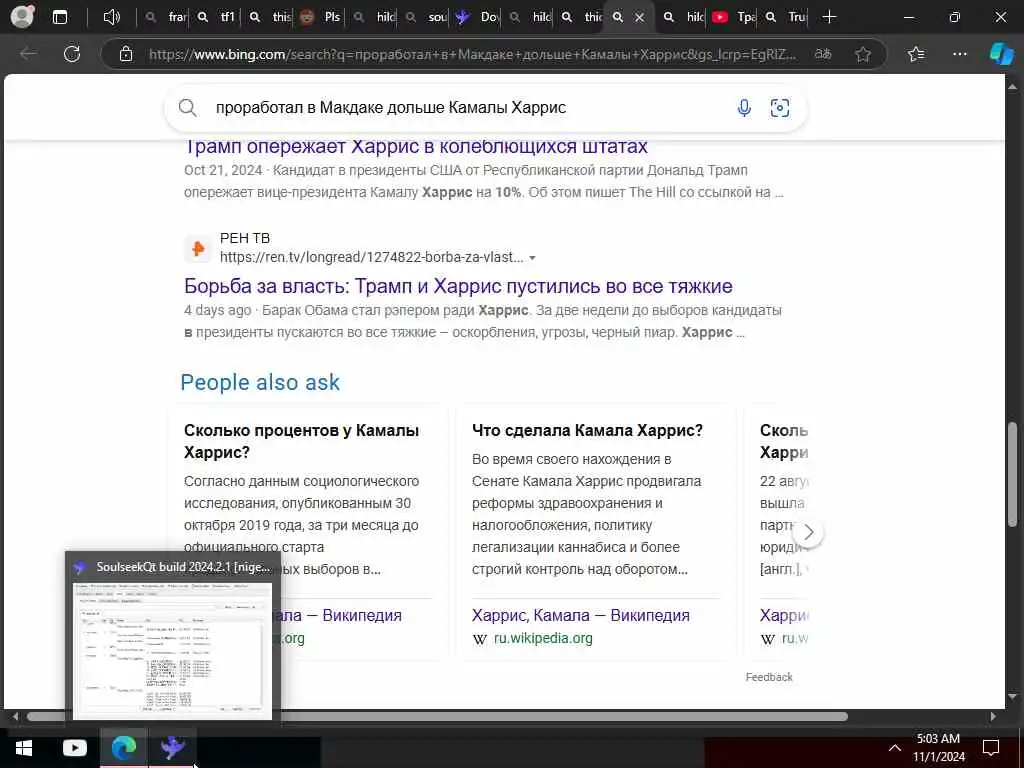
Task: Open the Favorites list icon
Action: [x=916, y=54]
